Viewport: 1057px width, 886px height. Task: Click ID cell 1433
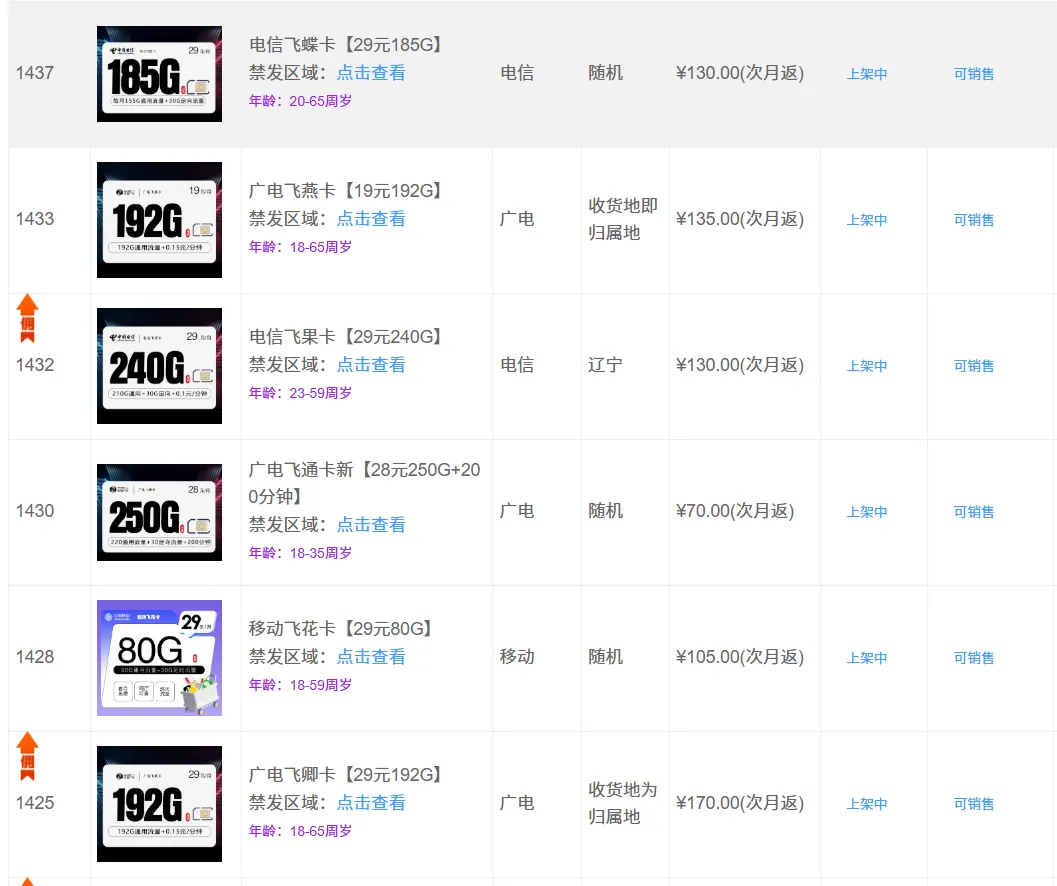tap(35, 218)
